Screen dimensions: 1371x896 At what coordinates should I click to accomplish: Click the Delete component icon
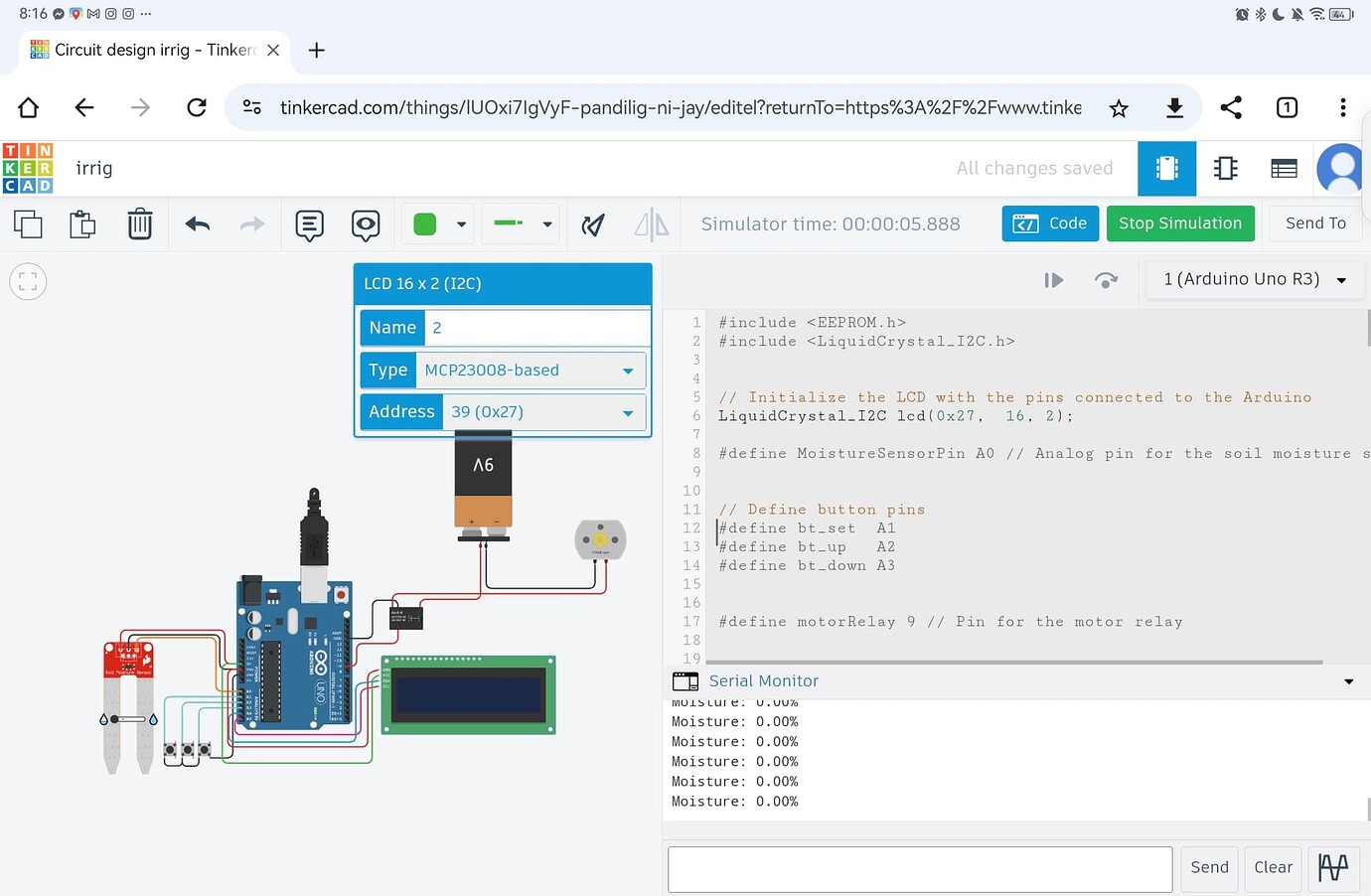click(140, 224)
